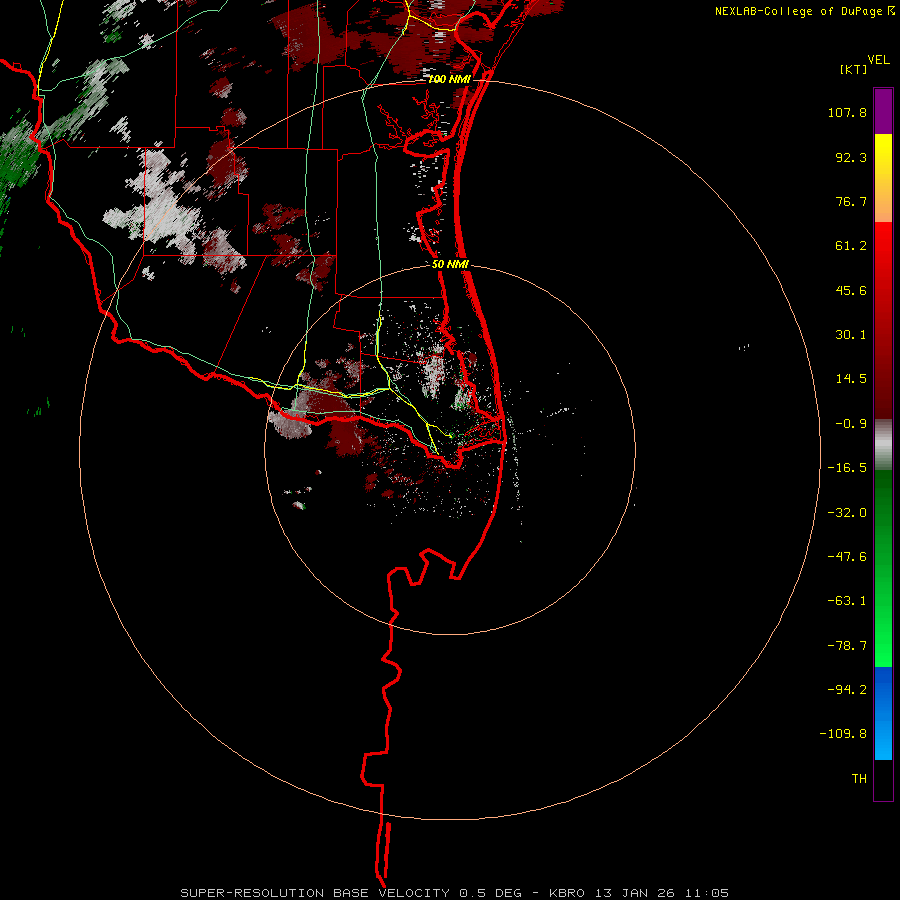Click the 45.6 value on the velocity scale

pos(851,290)
